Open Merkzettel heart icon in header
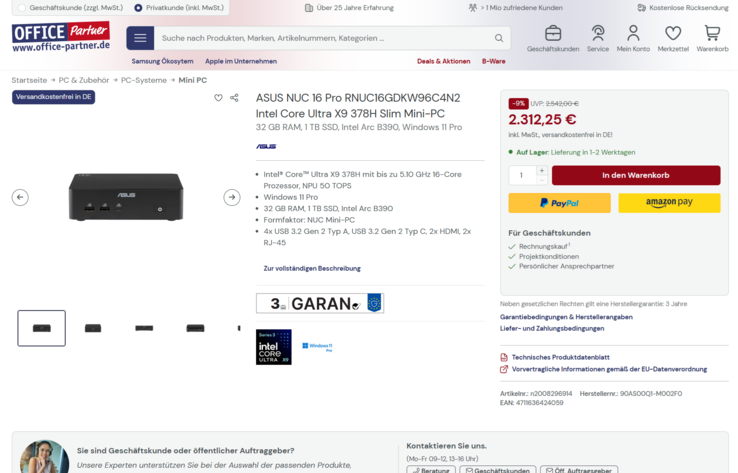The width and height of the screenshot is (738, 473). pyautogui.click(x=673, y=33)
